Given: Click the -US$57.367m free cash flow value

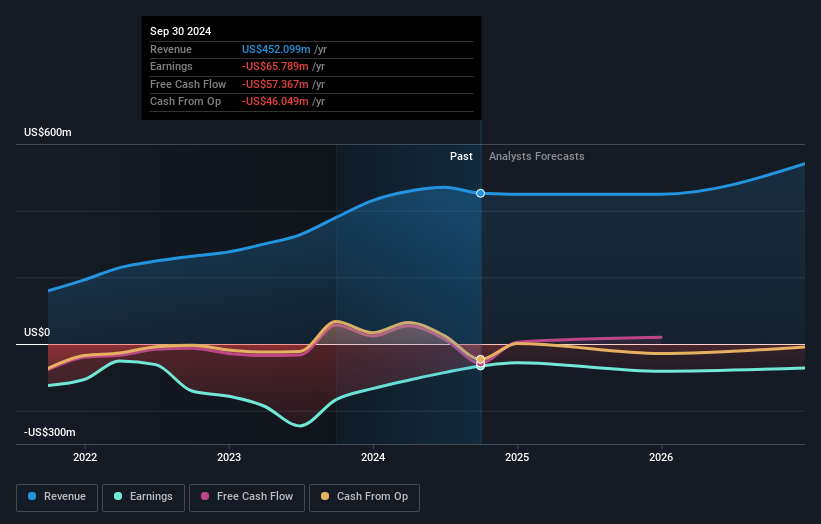Looking at the screenshot, I should tap(275, 84).
